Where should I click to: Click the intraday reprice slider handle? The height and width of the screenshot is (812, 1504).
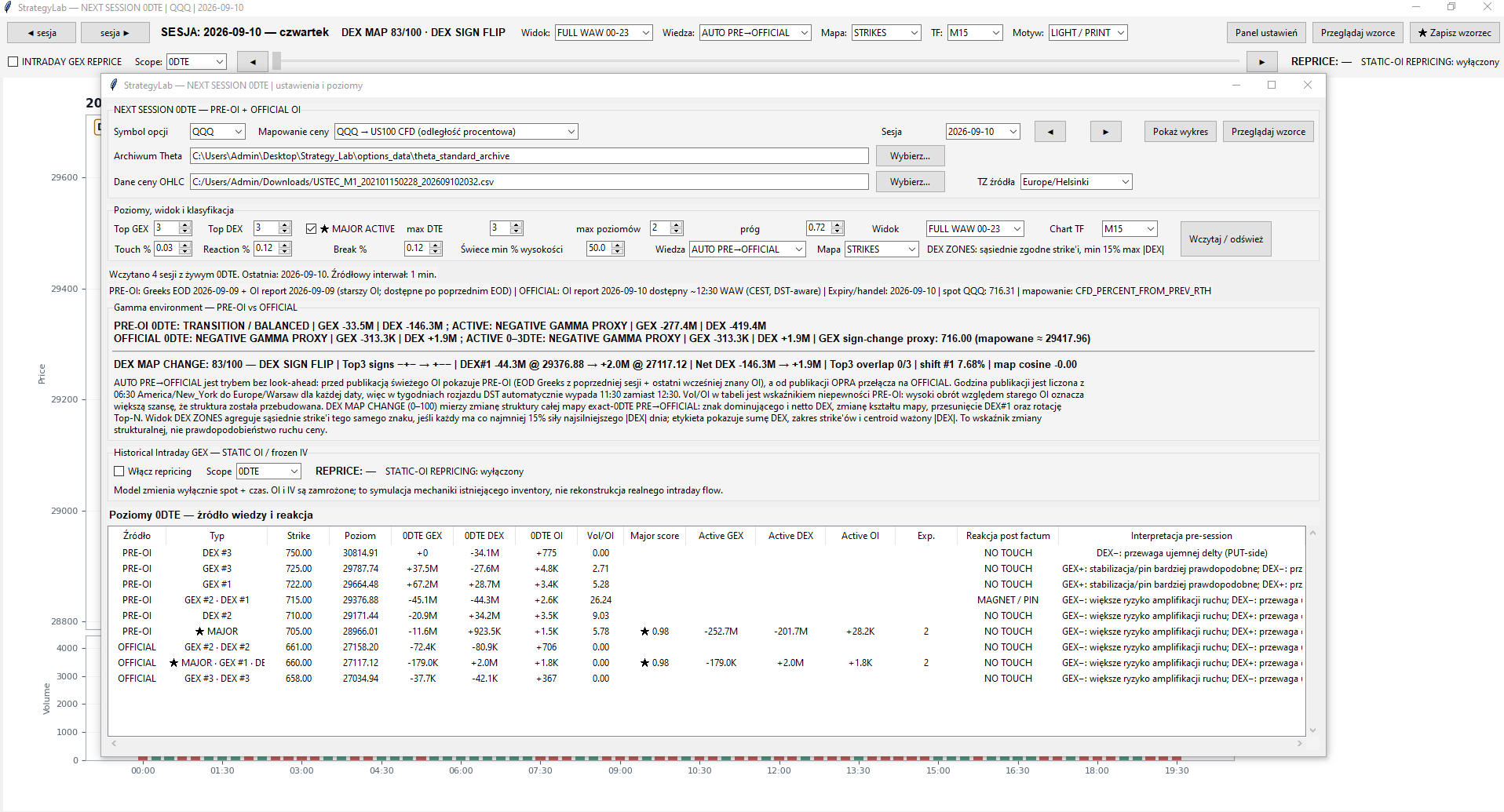point(276,61)
